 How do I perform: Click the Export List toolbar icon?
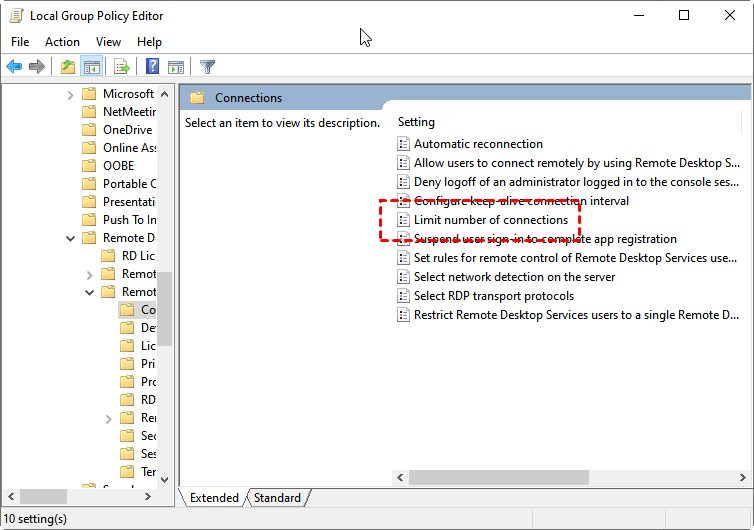[x=122, y=67]
